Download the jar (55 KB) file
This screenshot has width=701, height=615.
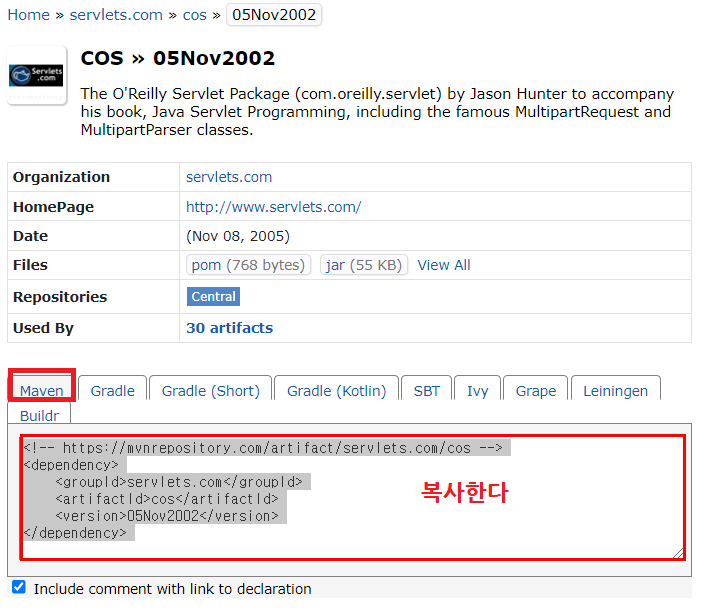364,265
